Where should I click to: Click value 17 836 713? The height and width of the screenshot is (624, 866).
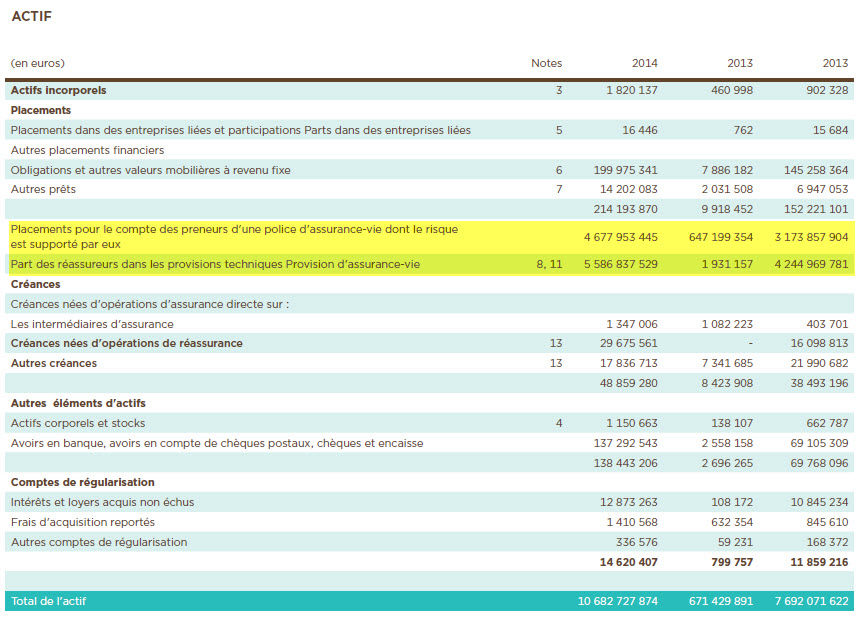click(629, 363)
